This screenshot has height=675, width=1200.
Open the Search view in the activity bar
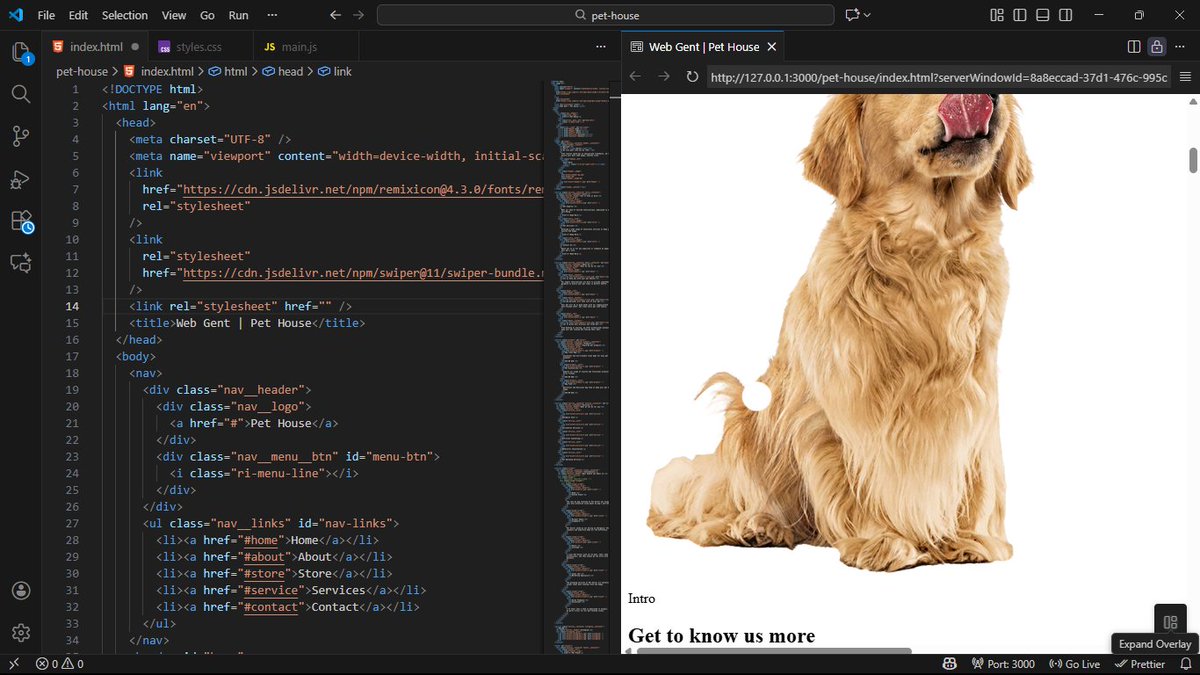[20, 93]
